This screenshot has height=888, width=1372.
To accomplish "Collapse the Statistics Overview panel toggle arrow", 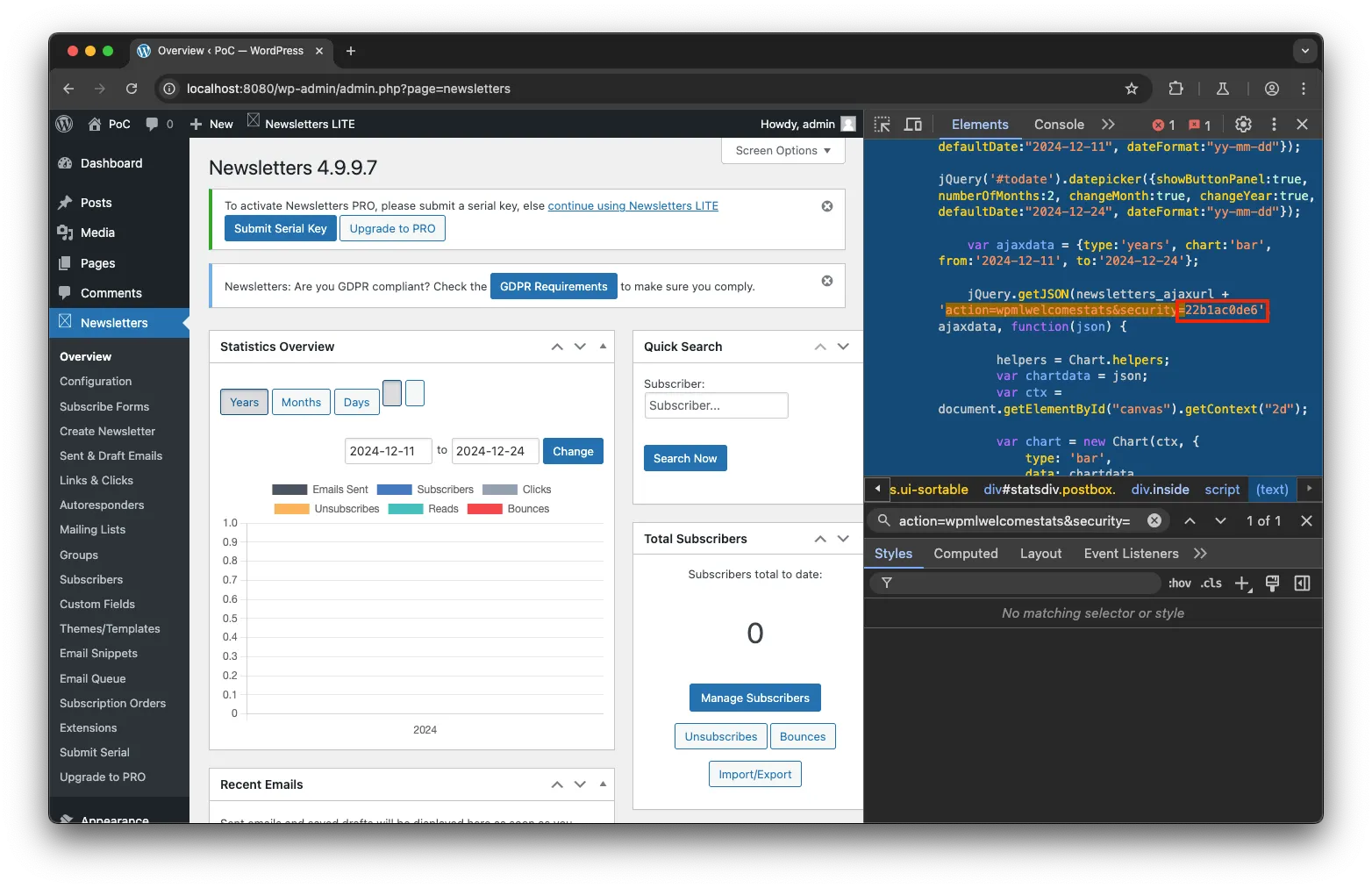I will tap(603, 347).
